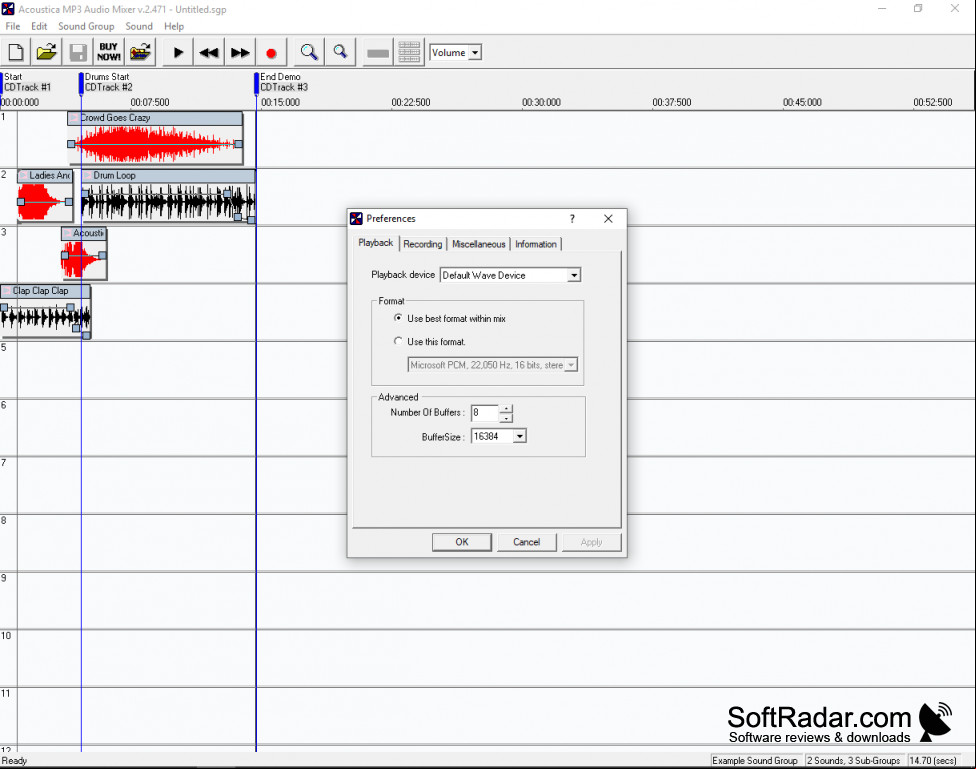Switch to the Information tab
The width and height of the screenshot is (976, 769).
(536, 244)
